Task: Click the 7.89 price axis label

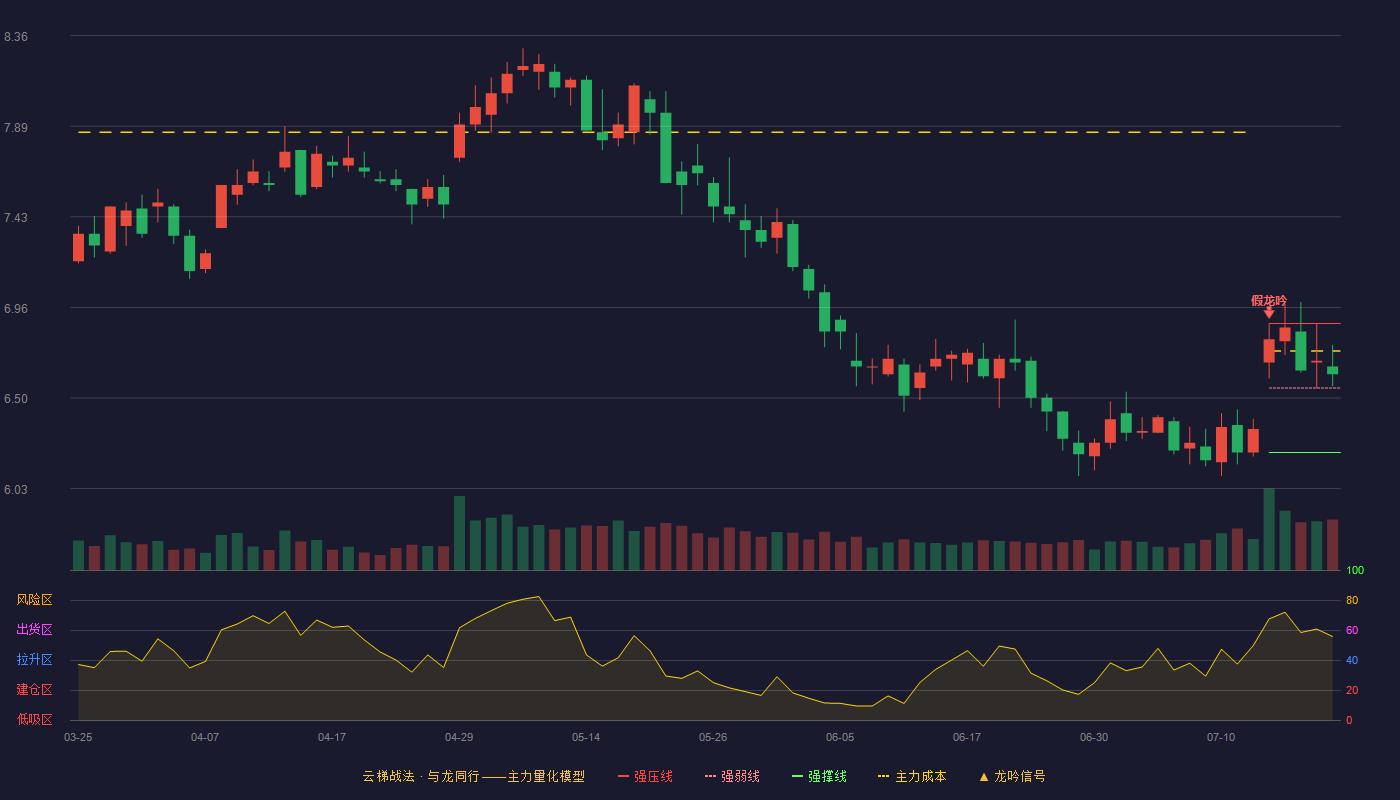Action: click(x=16, y=128)
